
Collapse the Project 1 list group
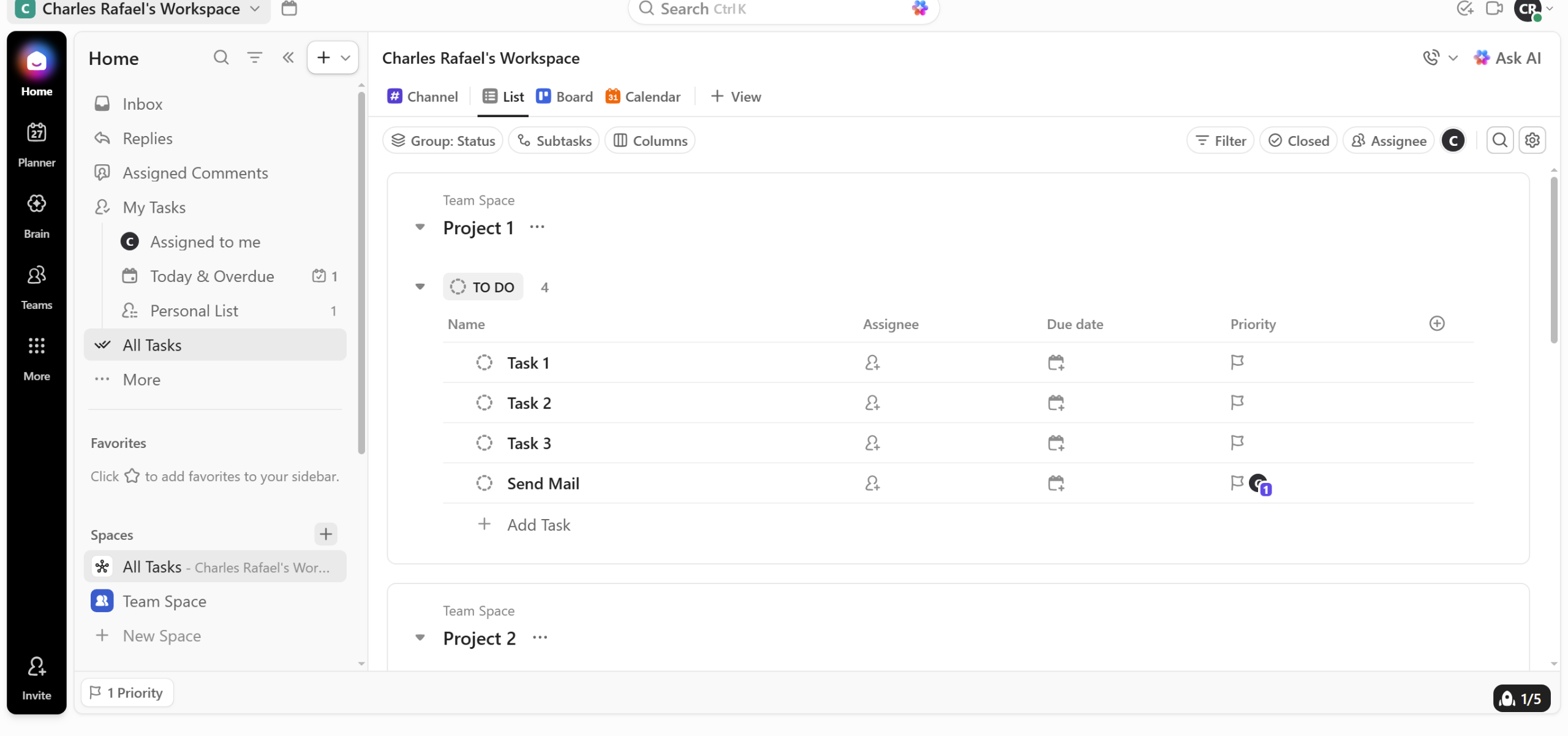(x=420, y=227)
